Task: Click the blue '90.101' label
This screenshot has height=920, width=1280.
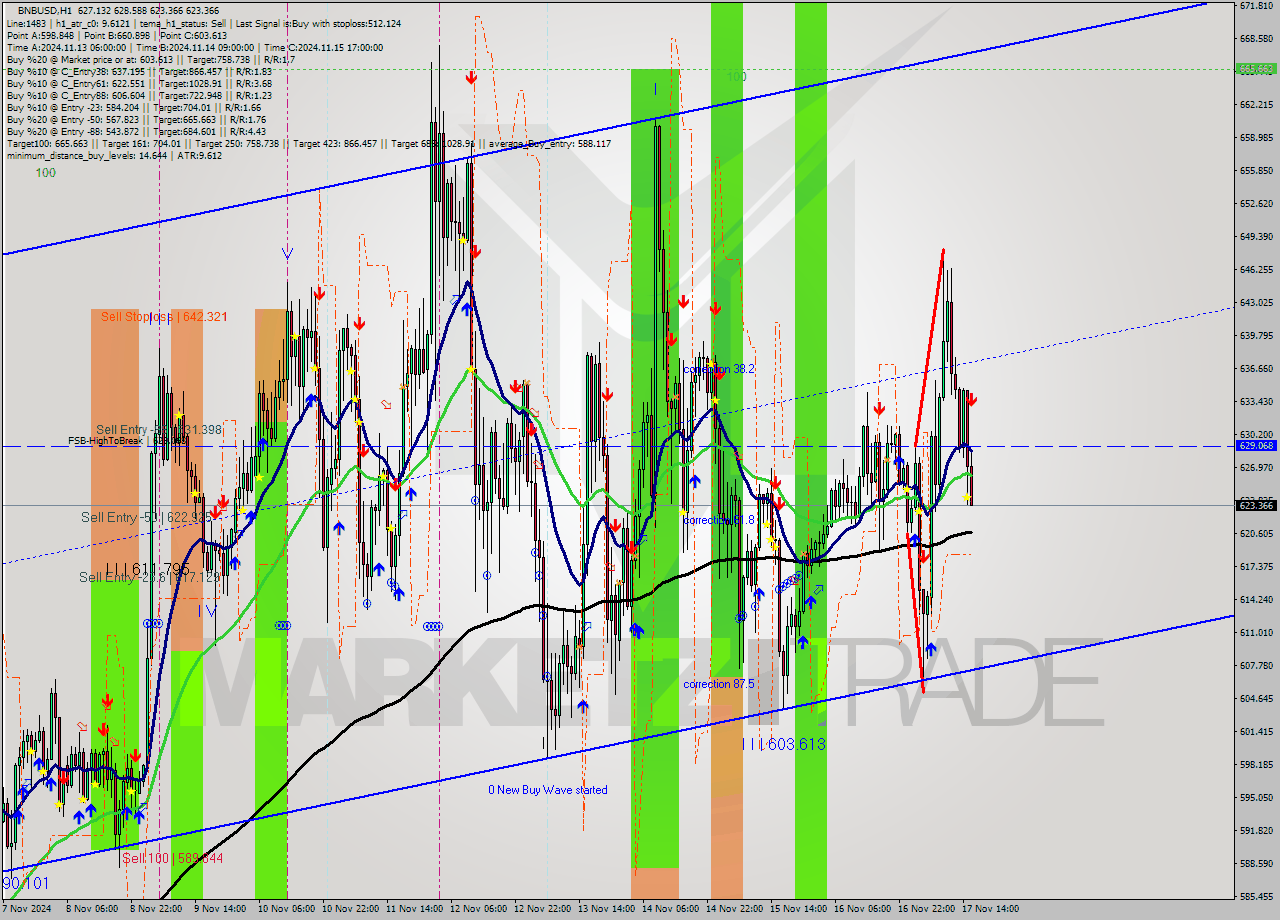Action: tap(25, 884)
